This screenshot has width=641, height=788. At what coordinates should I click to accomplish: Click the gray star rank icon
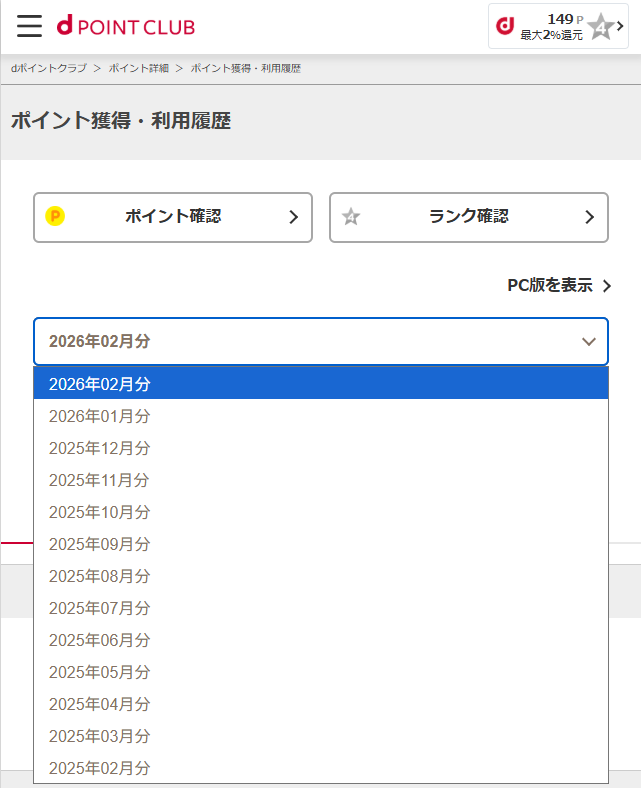(351, 217)
